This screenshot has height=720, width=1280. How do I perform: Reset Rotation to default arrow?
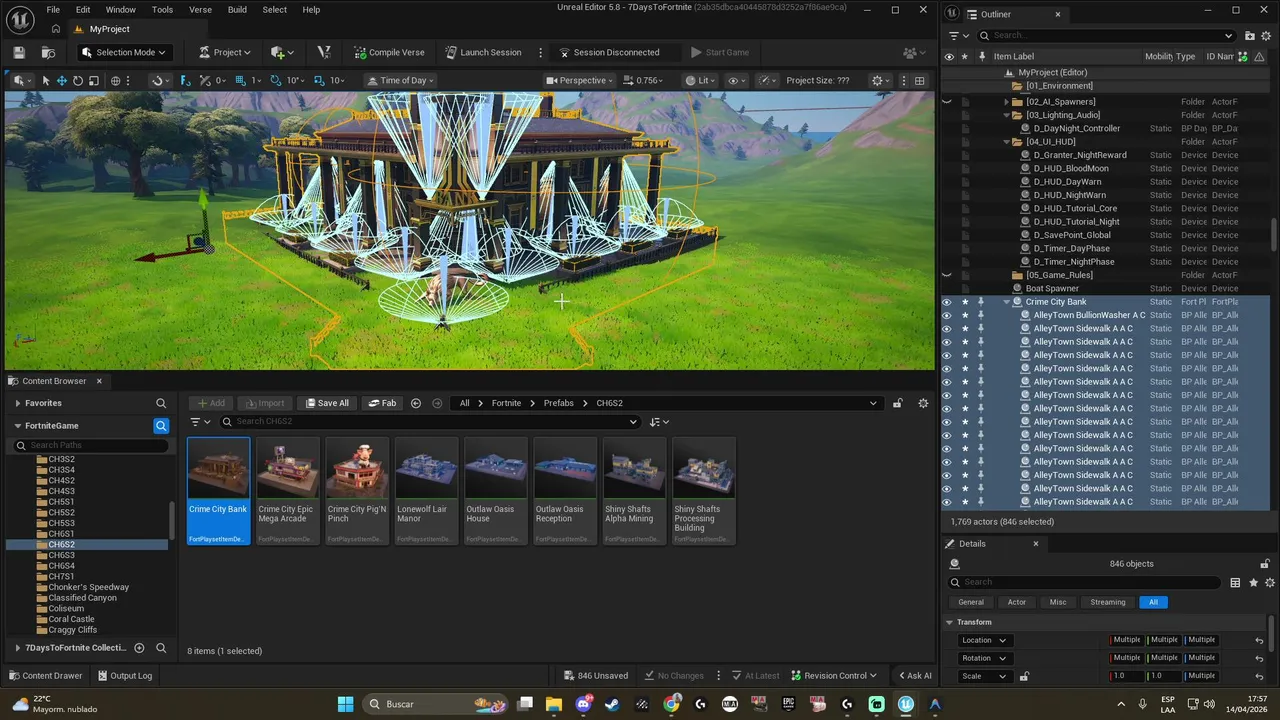point(1259,658)
